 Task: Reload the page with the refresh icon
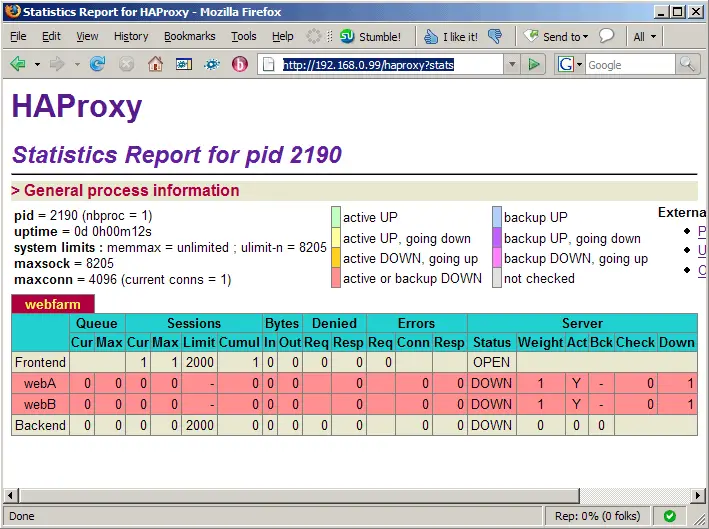coord(97,64)
